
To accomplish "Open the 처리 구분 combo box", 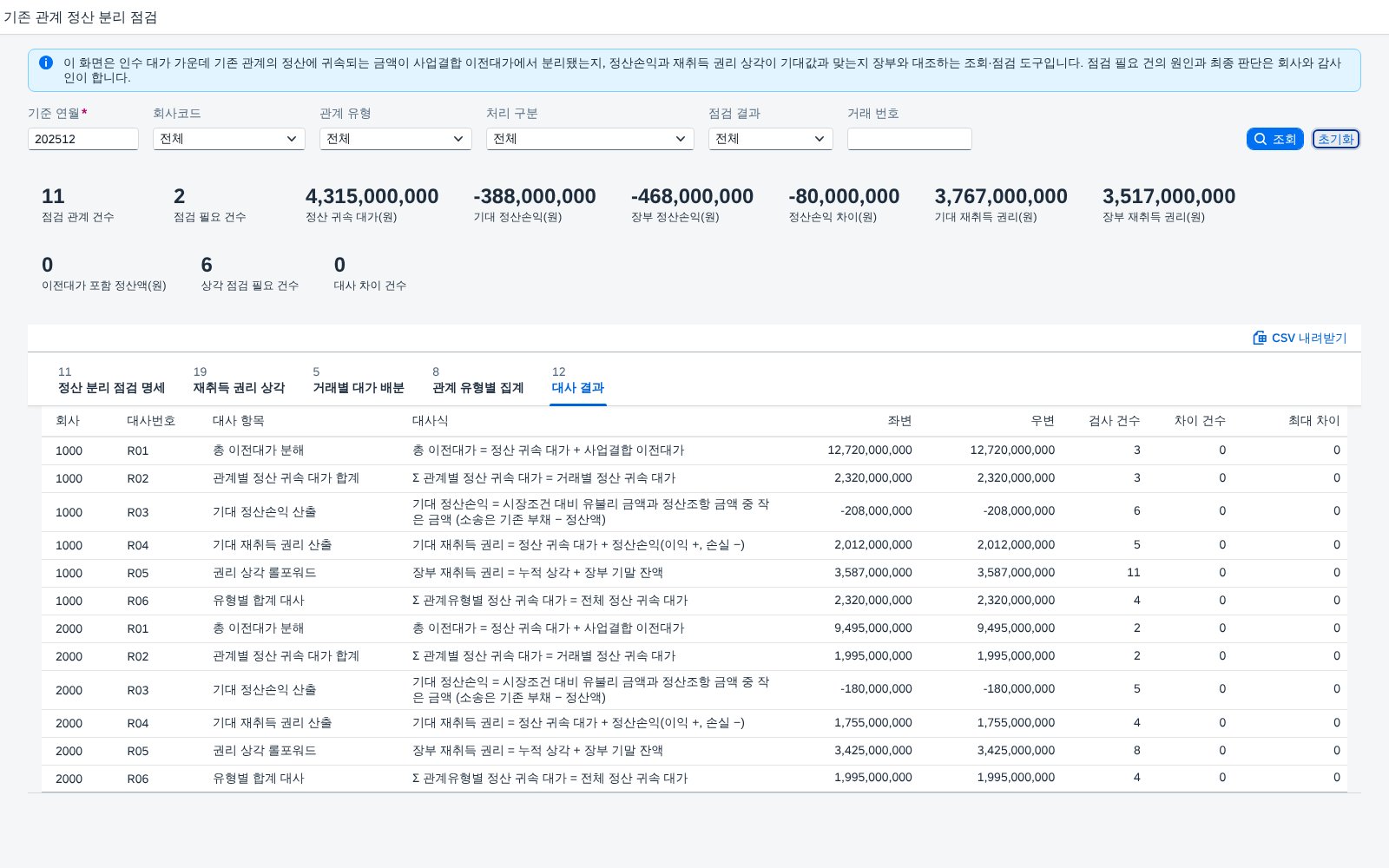I will (590, 139).
